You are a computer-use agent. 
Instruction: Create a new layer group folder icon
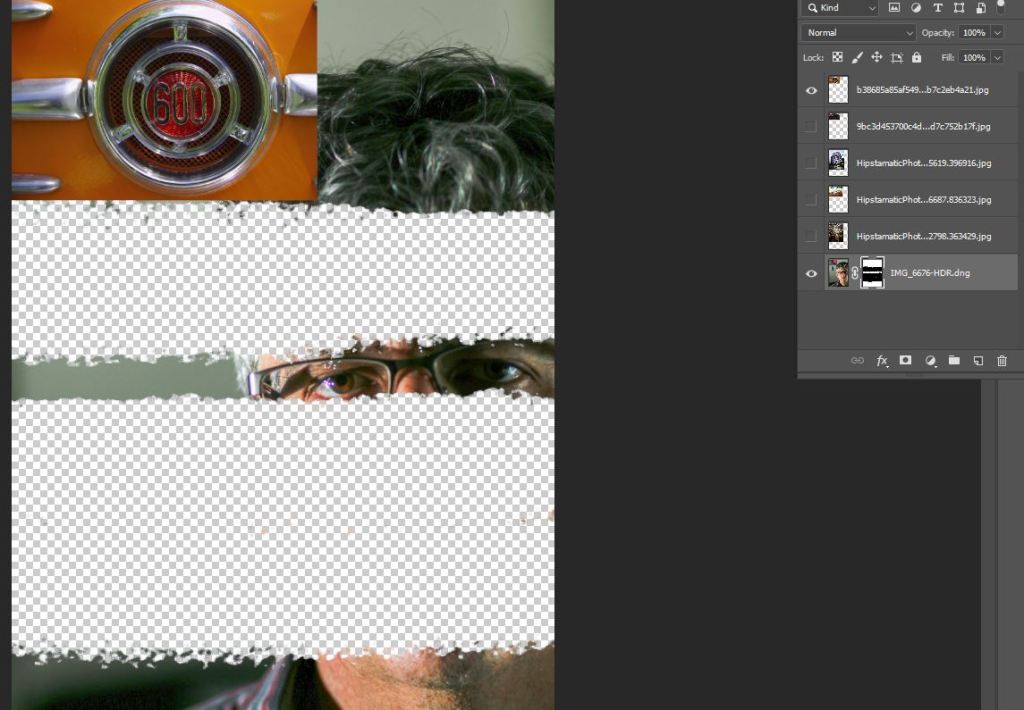pyautogui.click(x=954, y=360)
